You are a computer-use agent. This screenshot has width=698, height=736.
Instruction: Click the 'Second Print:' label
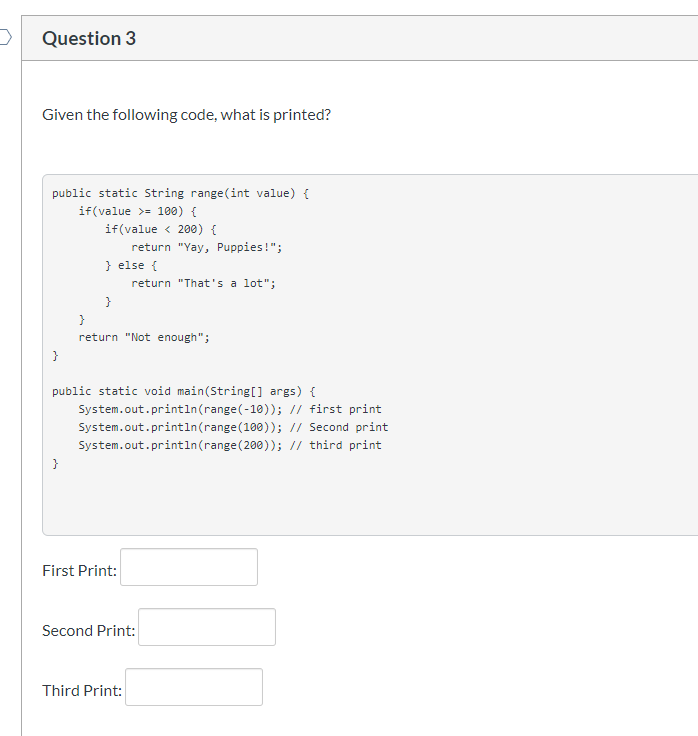pos(89,631)
